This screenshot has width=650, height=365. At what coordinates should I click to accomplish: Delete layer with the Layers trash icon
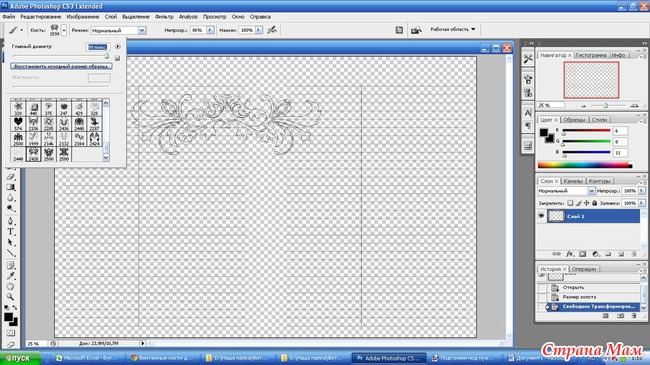point(633,254)
